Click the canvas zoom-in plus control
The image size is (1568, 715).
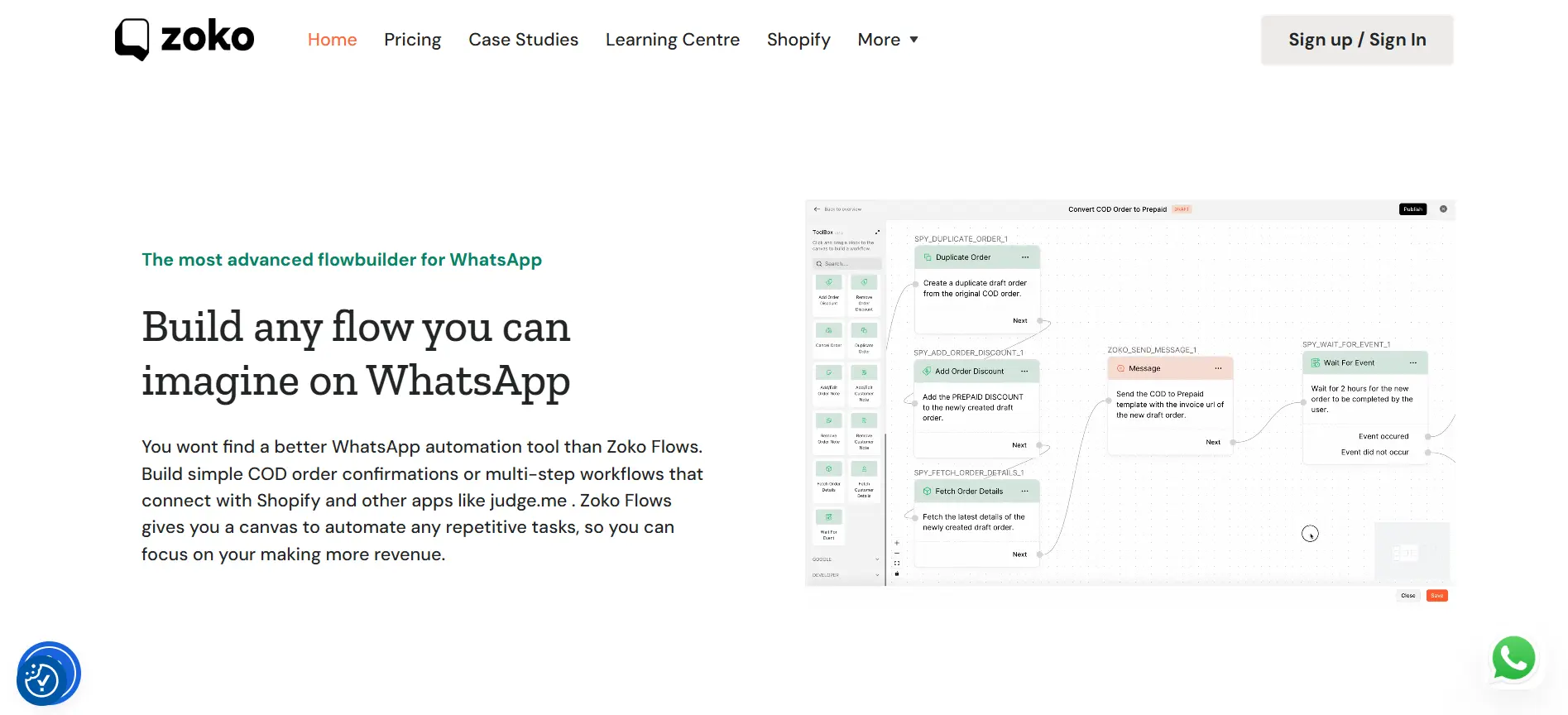pyautogui.click(x=897, y=544)
